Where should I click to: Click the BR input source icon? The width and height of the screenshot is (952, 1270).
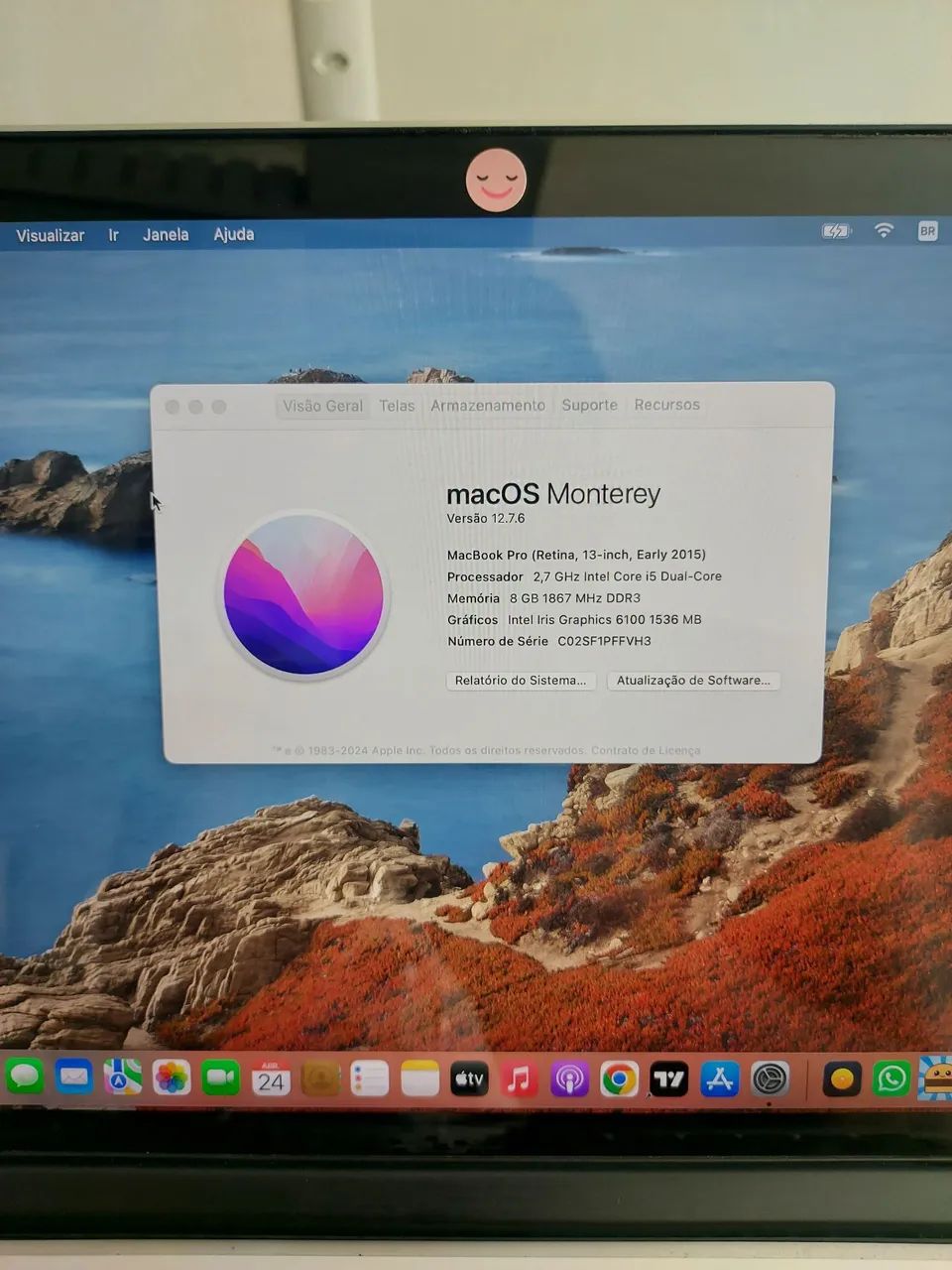(x=927, y=230)
